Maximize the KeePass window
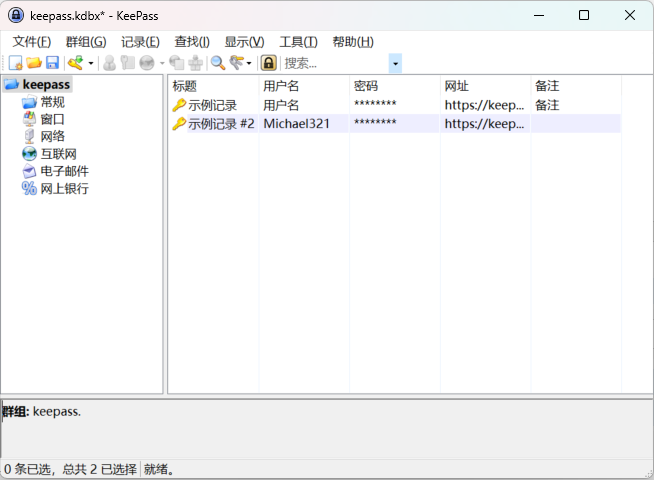The image size is (654, 480). 584,15
